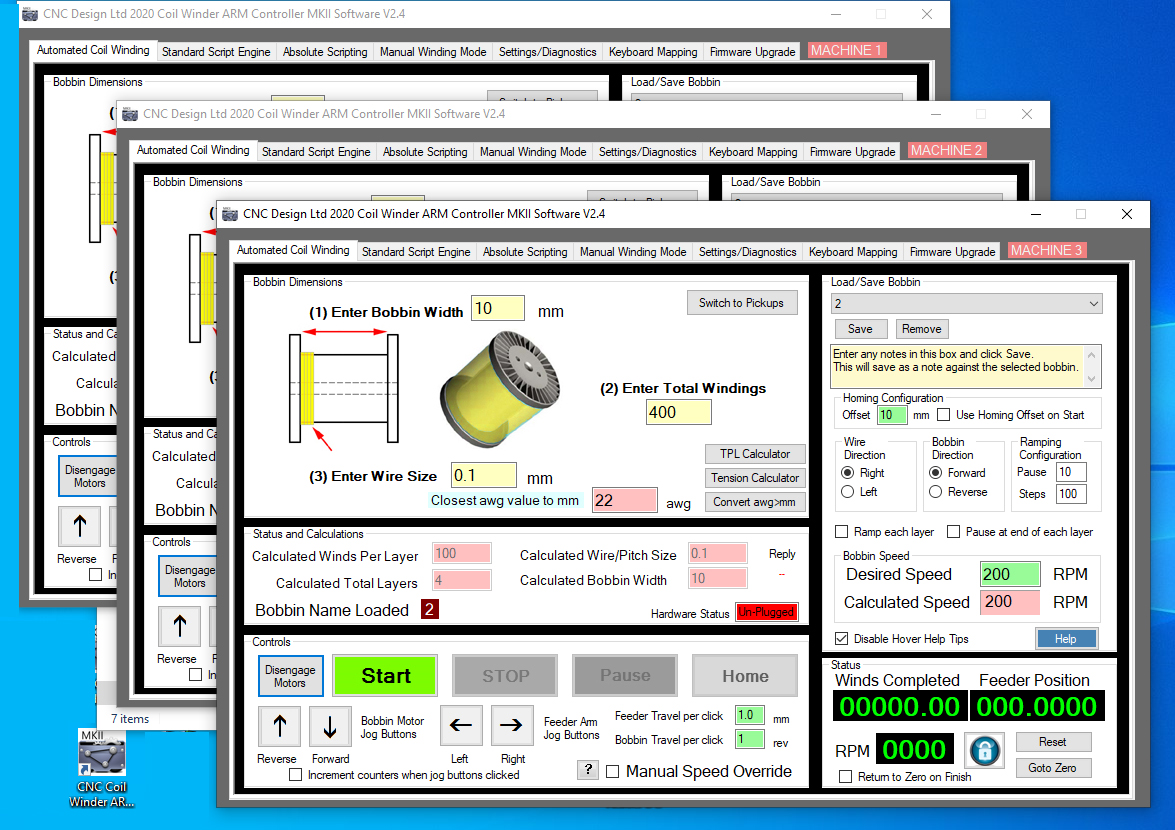This screenshot has height=830, width=1175.
Task: Select Reverse bobbin direction
Action: click(935, 491)
